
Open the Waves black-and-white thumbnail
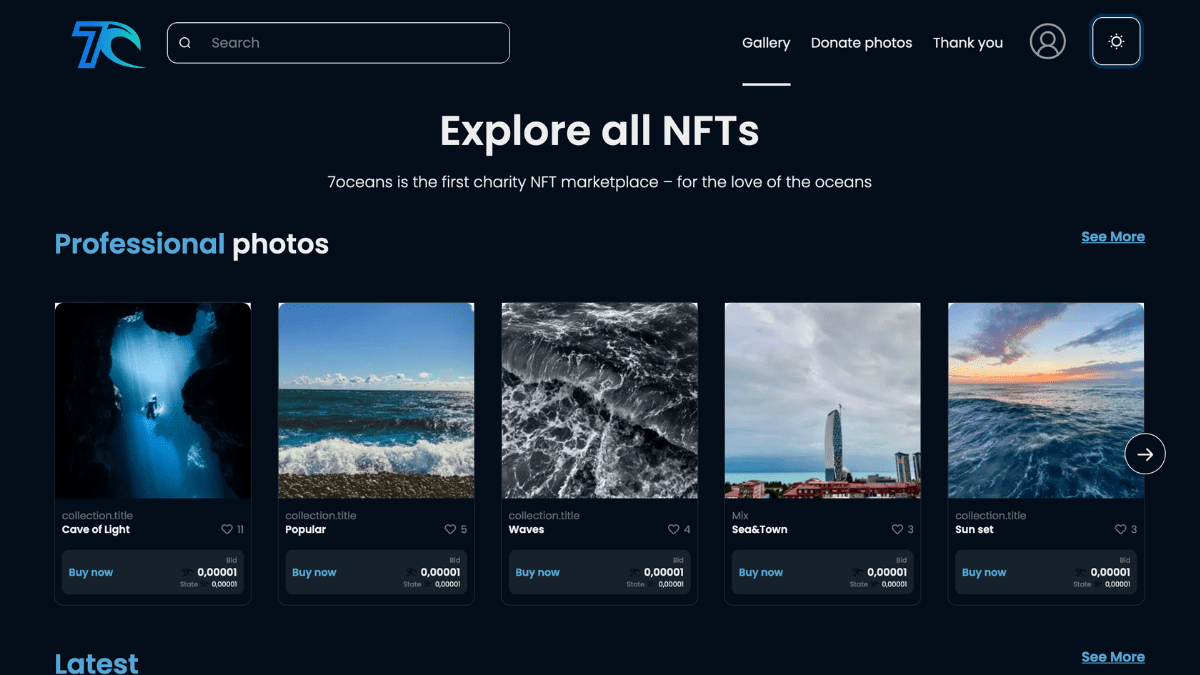[x=599, y=400]
